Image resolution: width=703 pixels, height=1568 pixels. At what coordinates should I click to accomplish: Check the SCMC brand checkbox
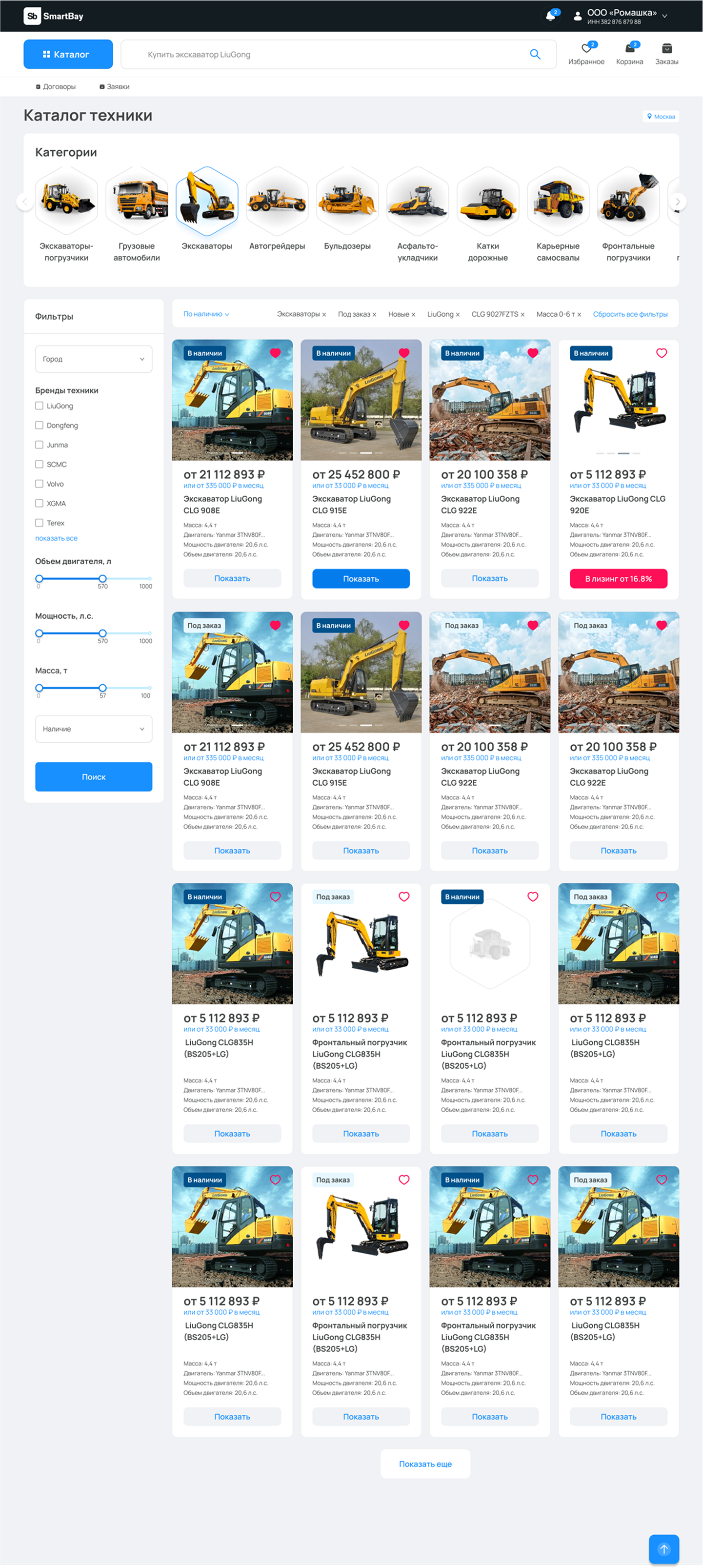click(x=39, y=465)
